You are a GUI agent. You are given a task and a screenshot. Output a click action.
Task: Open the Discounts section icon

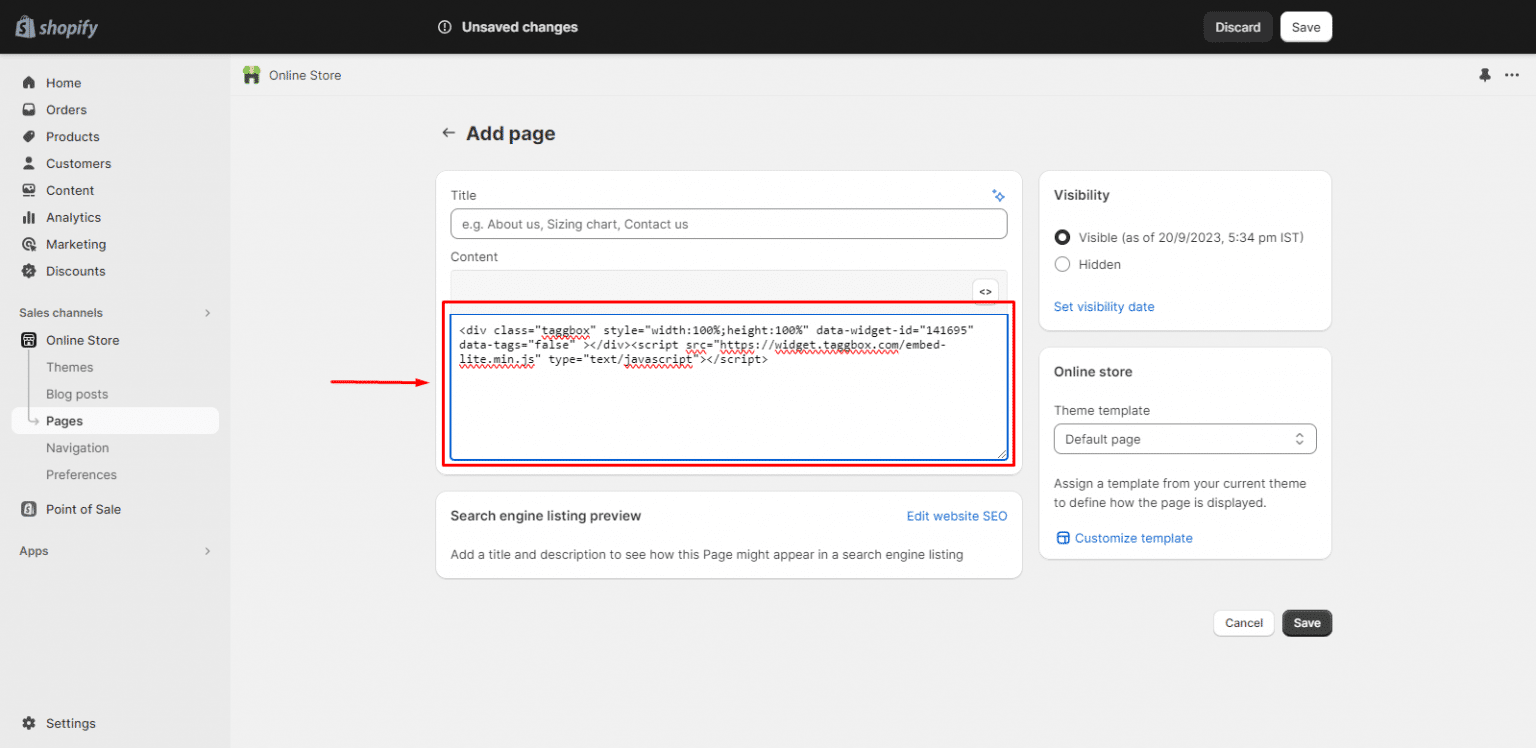(29, 271)
